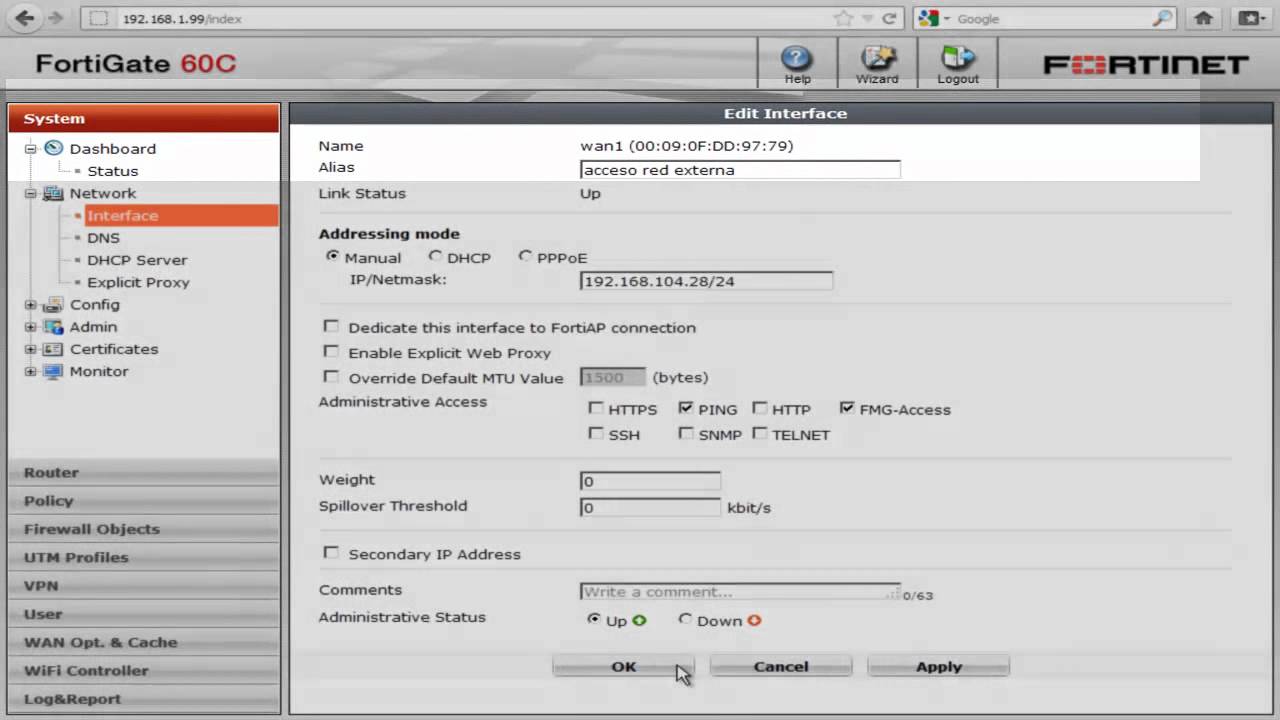Enable HTTPS administrative access
This screenshot has width=1280, height=720.
point(596,408)
